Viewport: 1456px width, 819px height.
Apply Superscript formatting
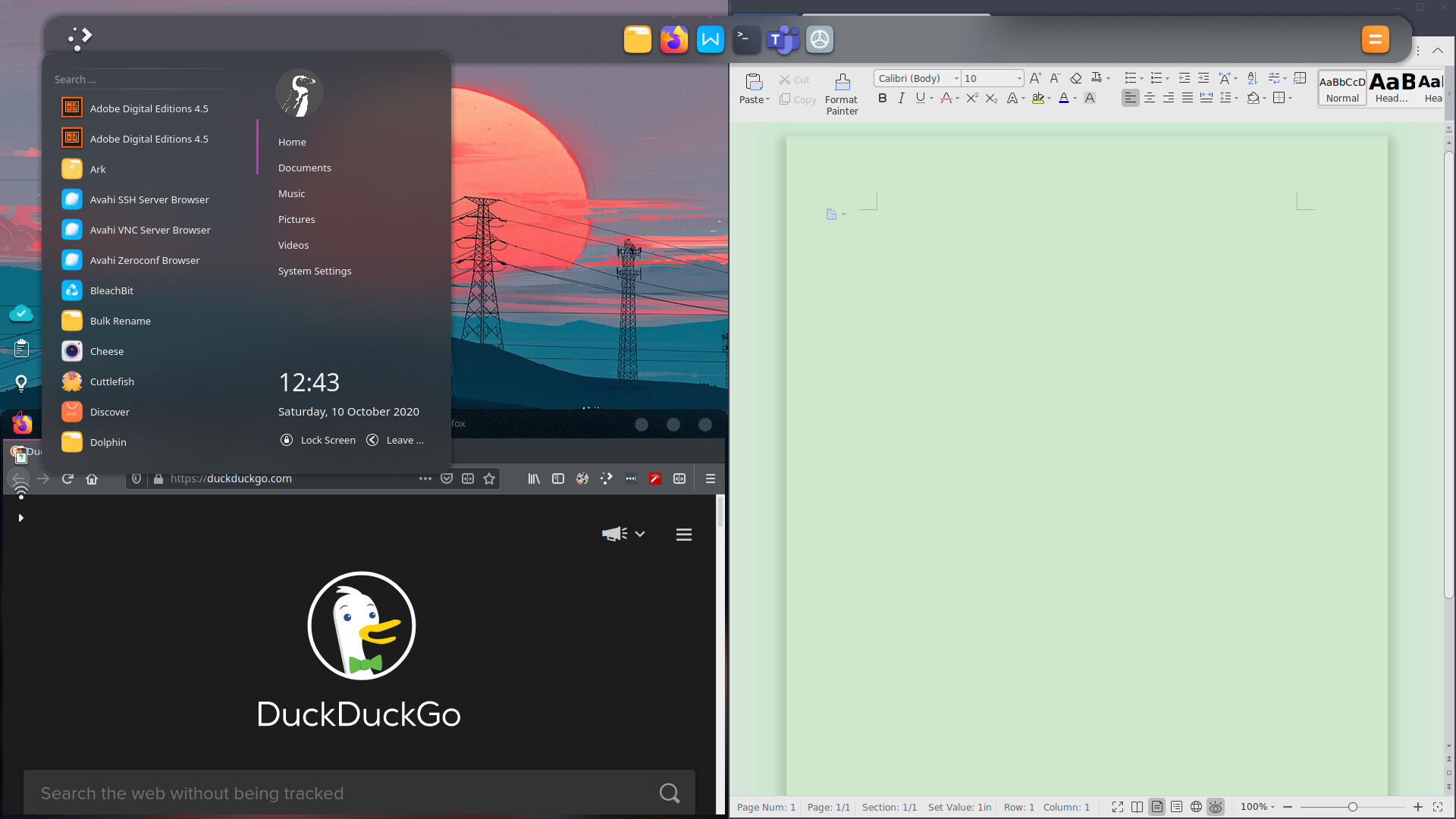972,98
